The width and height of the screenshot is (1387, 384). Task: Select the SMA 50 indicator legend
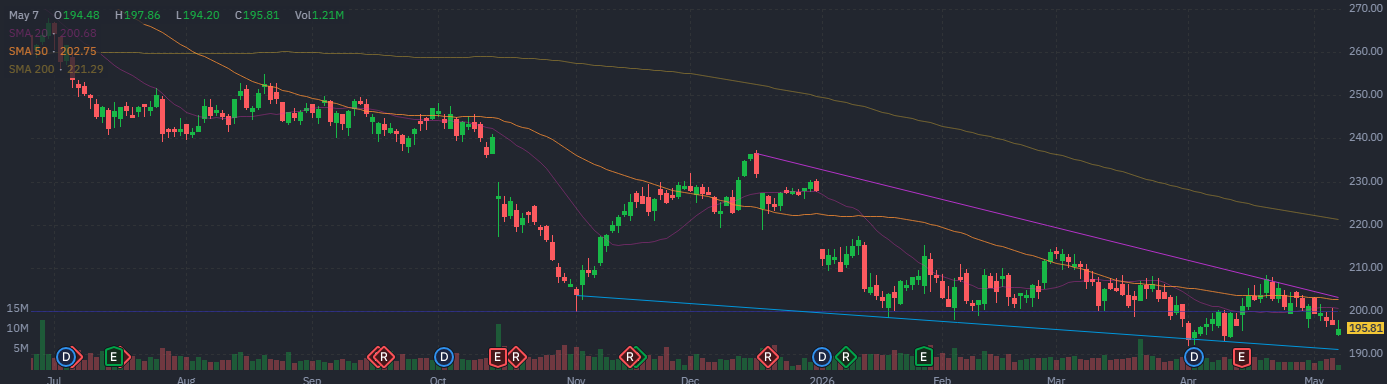point(53,51)
